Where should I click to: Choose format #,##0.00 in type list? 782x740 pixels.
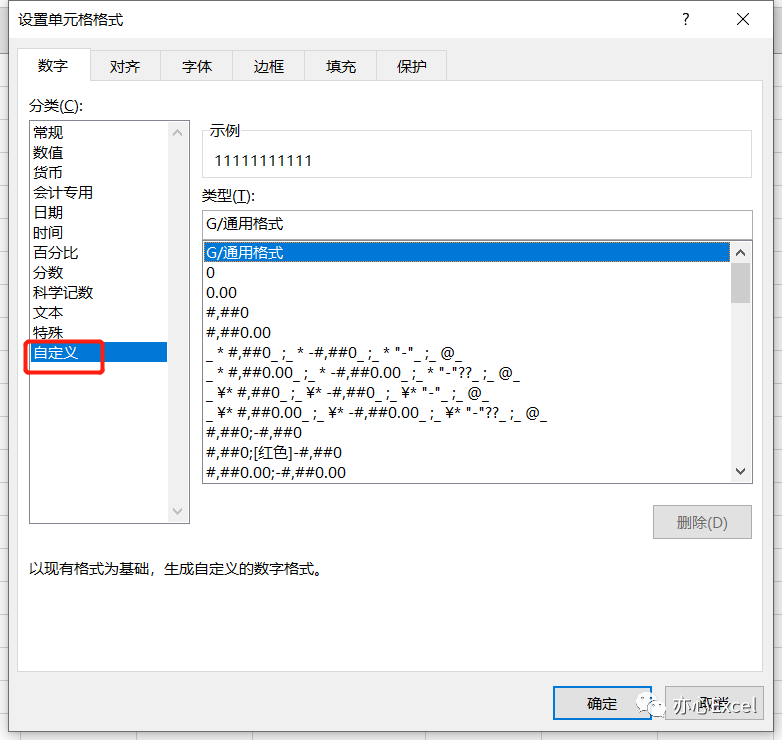click(x=467, y=332)
